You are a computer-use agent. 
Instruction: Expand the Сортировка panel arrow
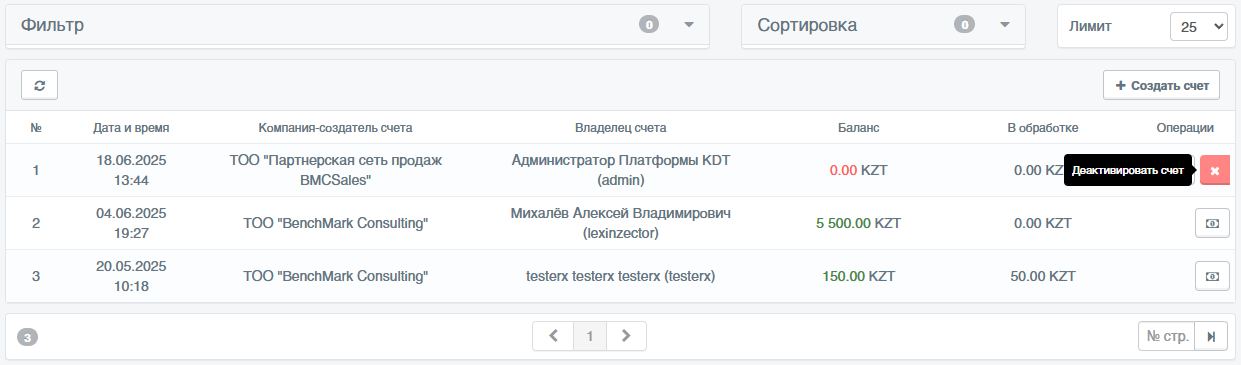1004,25
